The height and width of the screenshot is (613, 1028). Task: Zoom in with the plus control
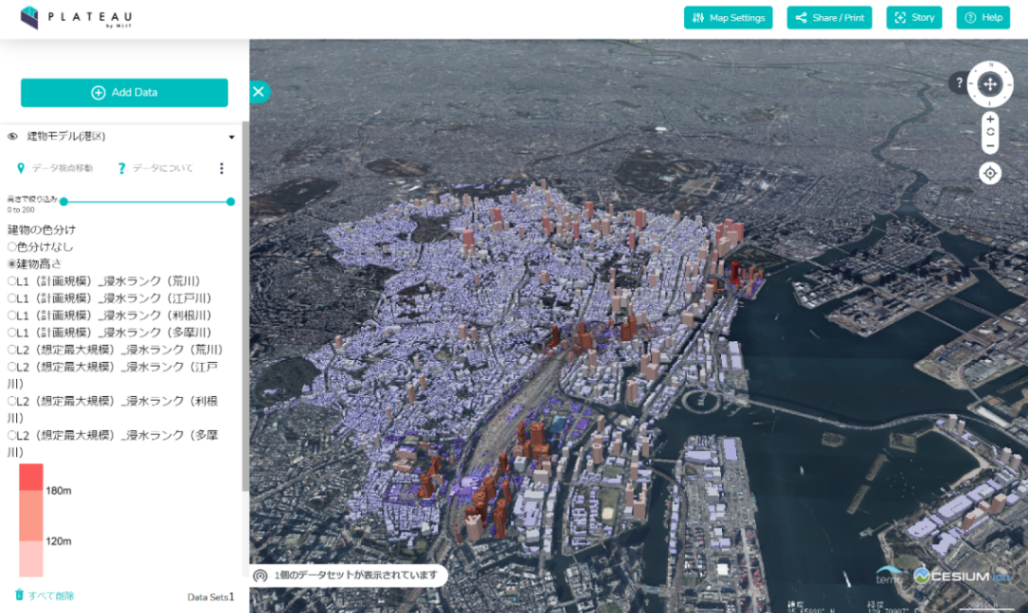990,119
